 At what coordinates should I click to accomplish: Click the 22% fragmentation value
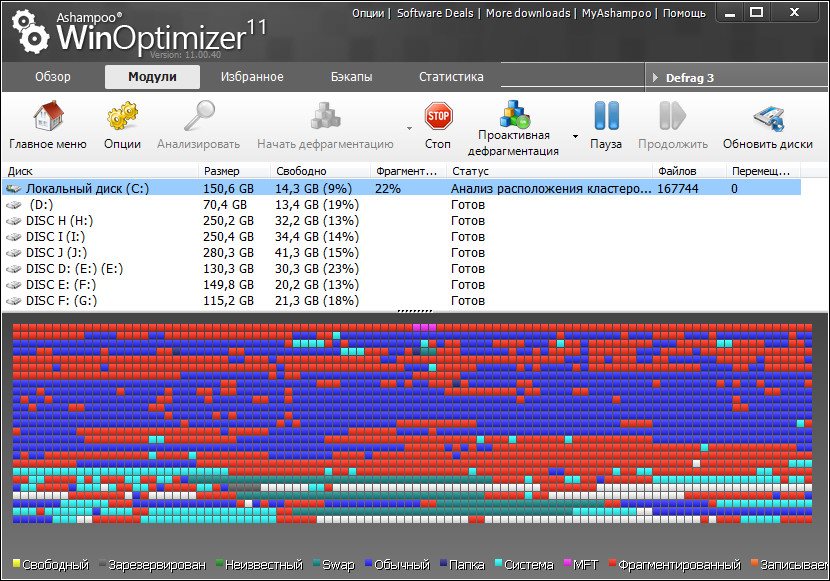[388, 189]
